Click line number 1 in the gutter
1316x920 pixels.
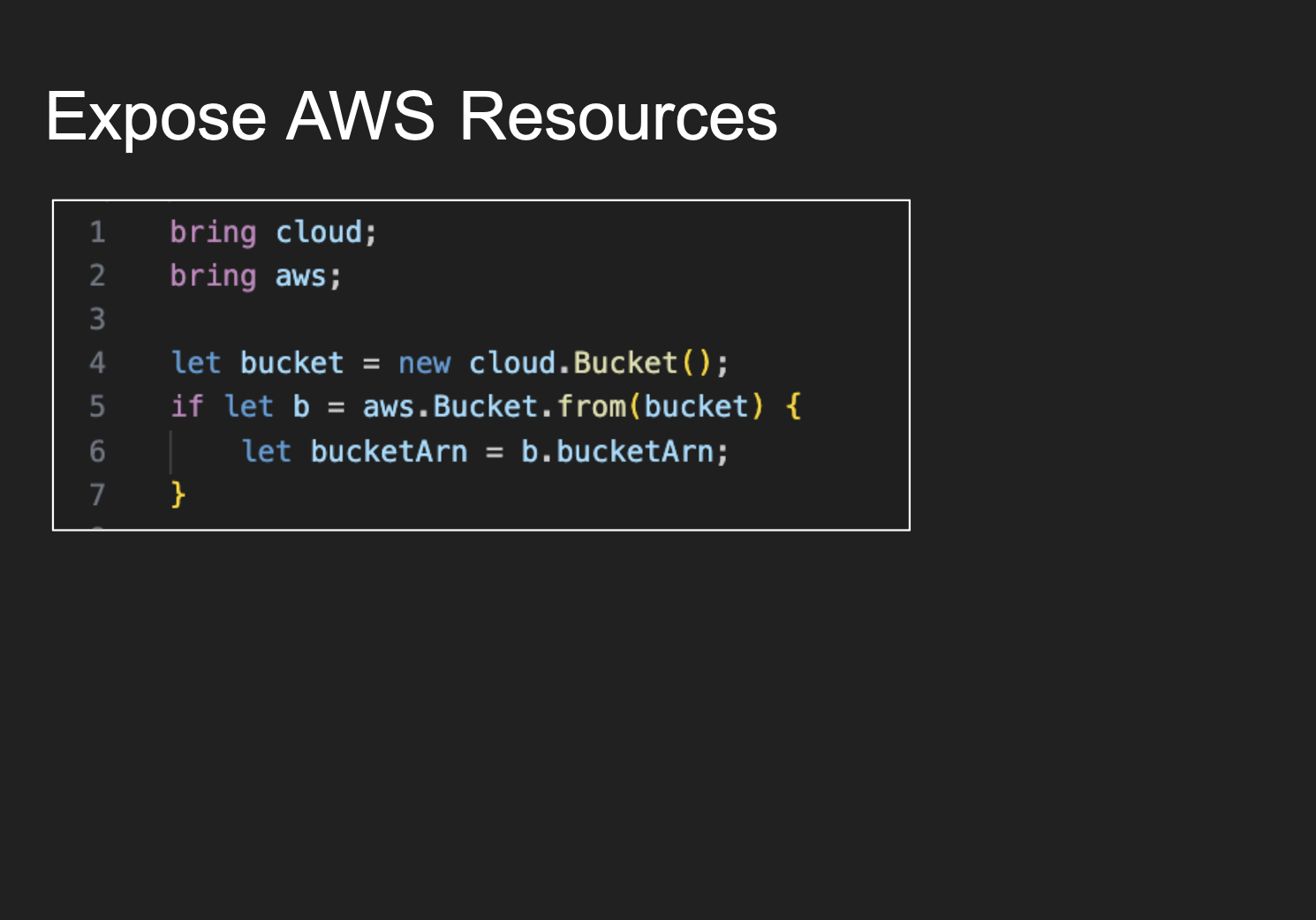pyautogui.click(x=97, y=232)
